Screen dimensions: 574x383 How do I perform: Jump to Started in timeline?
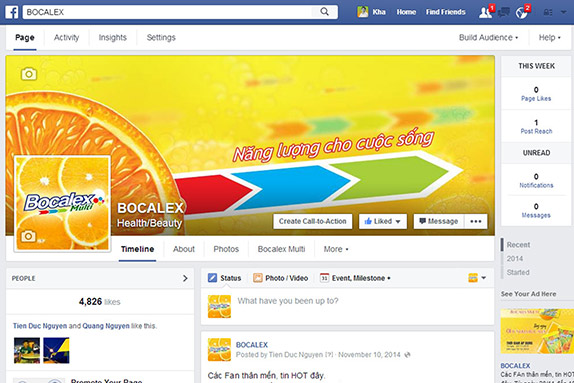[x=518, y=272]
